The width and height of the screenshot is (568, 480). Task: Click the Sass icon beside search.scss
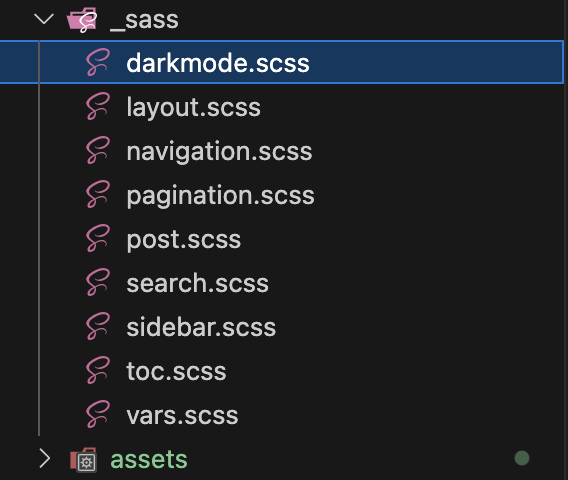click(98, 282)
